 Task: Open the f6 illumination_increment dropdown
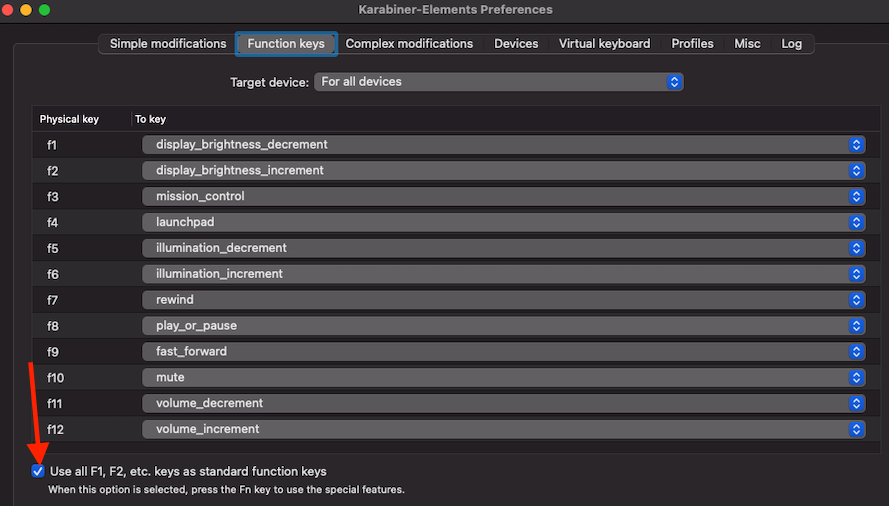click(x=503, y=274)
